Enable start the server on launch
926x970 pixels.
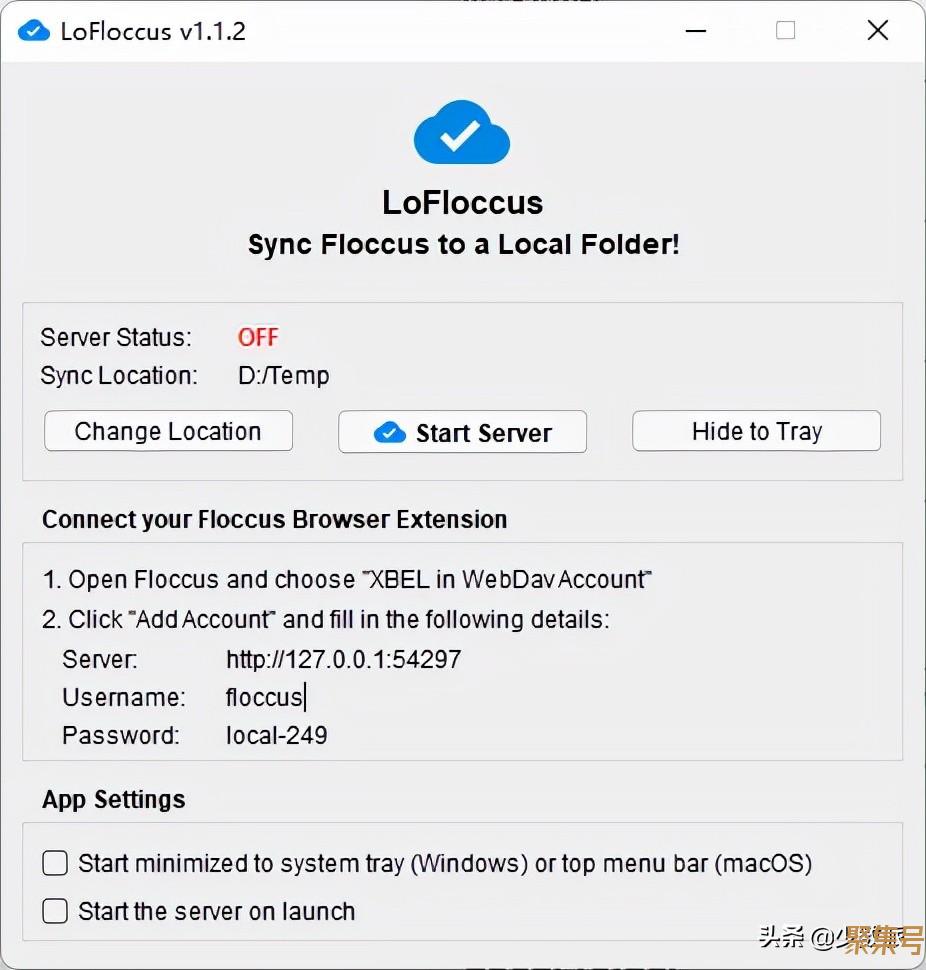pyautogui.click(x=55, y=911)
